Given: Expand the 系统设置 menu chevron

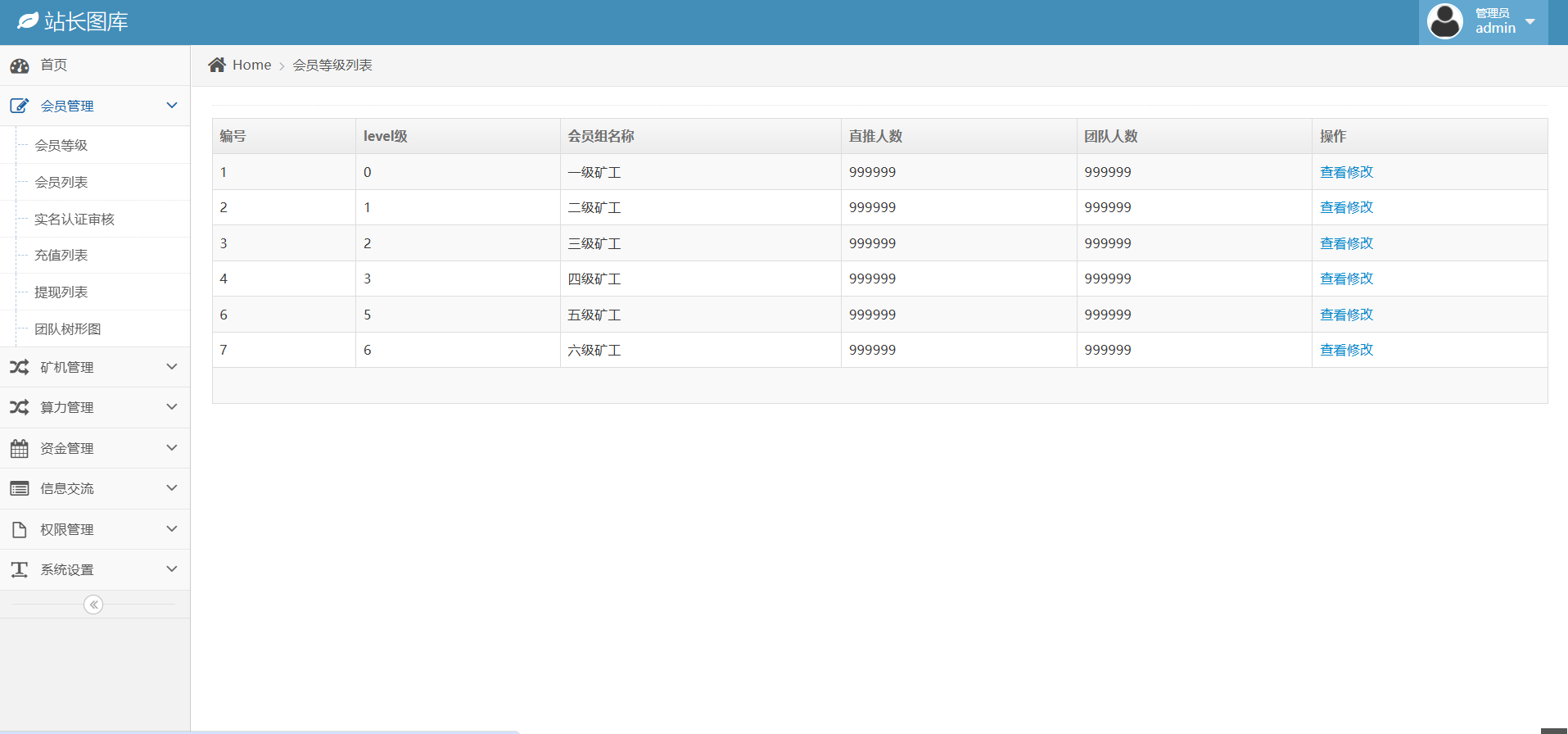Looking at the screenshot, I should click(x=172, y=569).
